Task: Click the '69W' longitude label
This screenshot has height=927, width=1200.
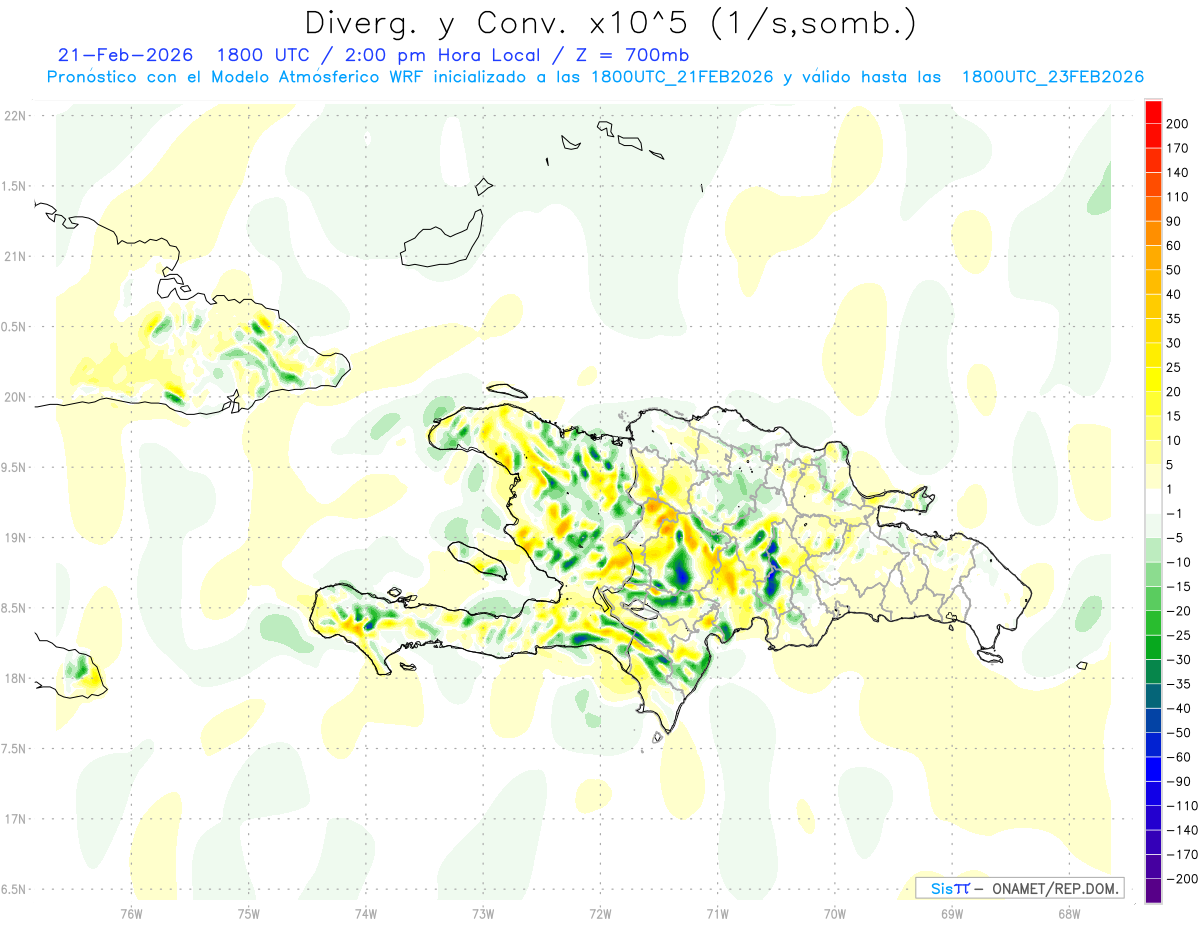Action: [951, 913]
